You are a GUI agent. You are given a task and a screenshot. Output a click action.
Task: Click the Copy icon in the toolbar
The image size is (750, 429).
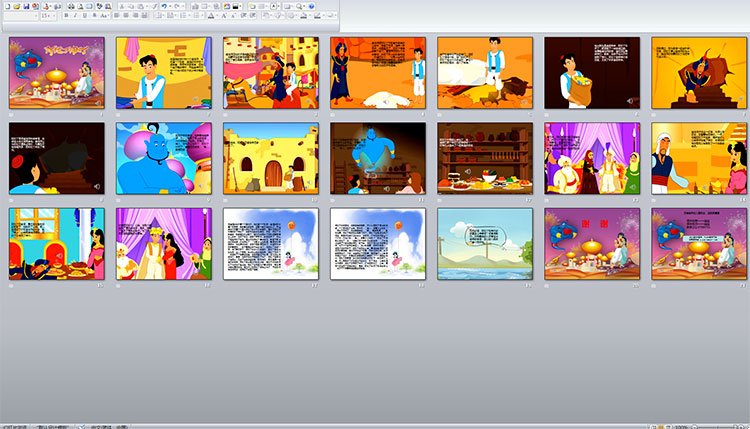click(x=131, y=6)
